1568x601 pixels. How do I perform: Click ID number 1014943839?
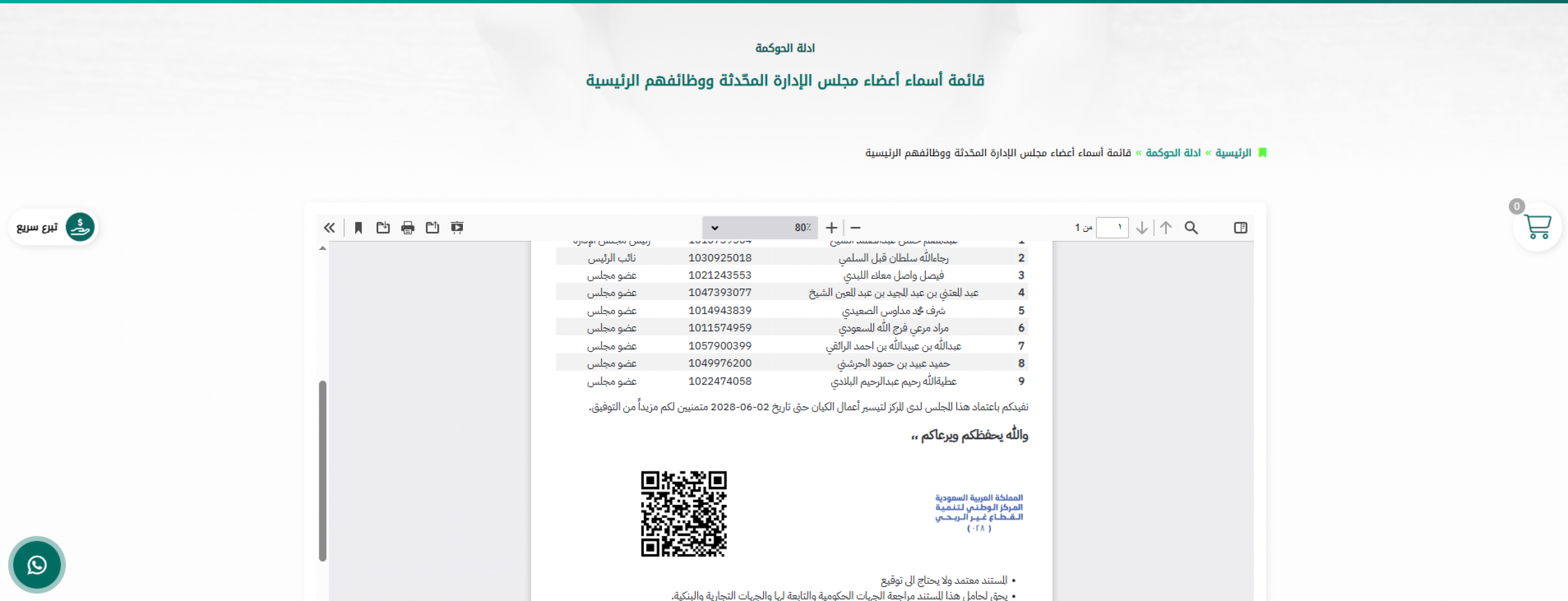719,311
